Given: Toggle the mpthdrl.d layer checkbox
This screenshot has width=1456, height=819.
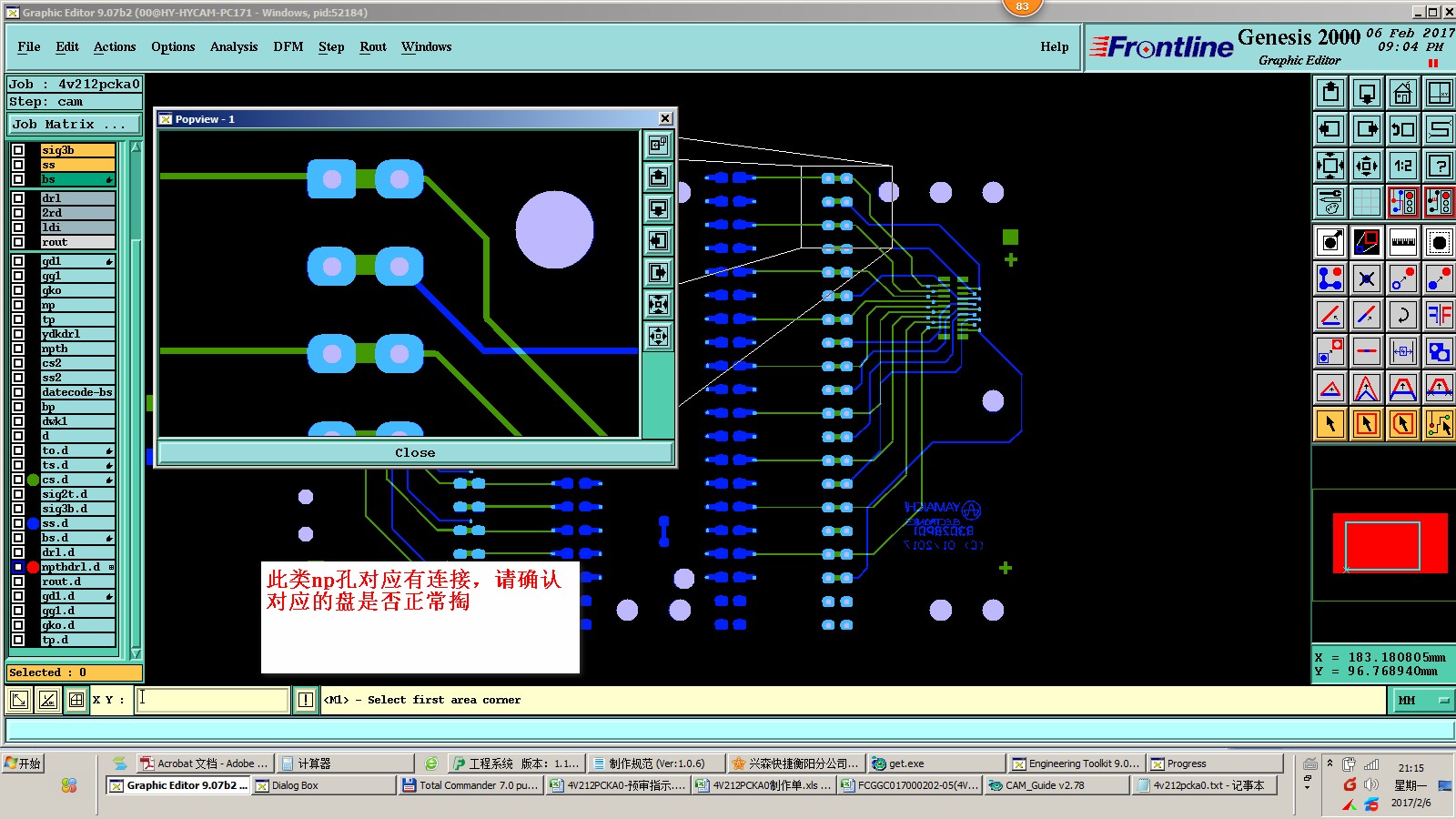Looking at the screenshot, I should coord(18,567).
